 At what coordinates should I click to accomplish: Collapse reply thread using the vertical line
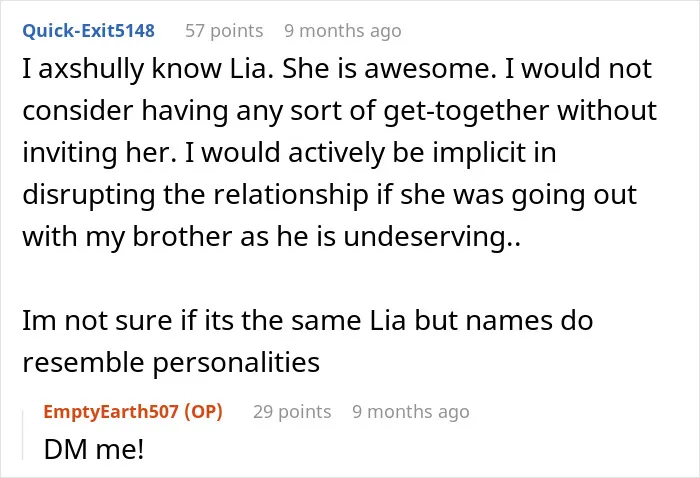coord(23,435)
